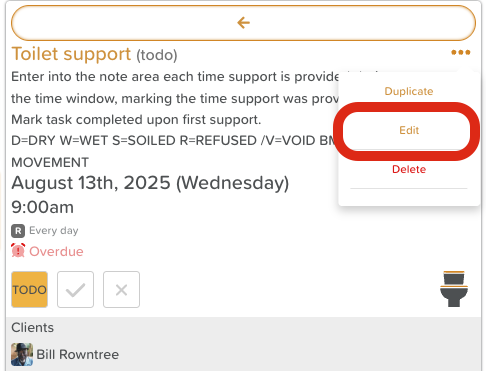This screenshot has width=486, height=371.
Task: Mark task completed with the checkmark box
Action: click(75, 289)
